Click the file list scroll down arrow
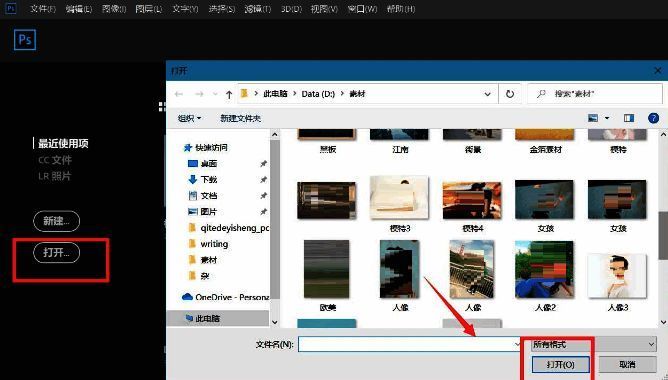This screenshot has width=668, height=380. [663, 322]
